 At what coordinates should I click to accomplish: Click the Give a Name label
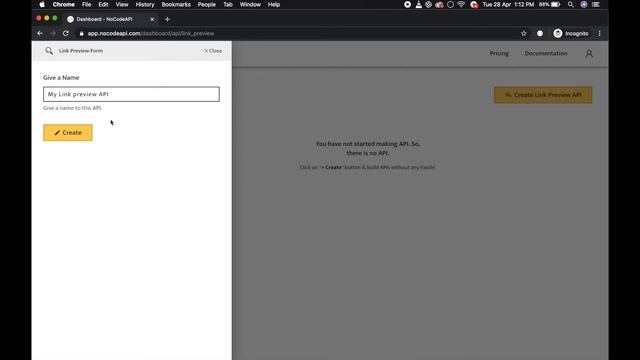point(61,78)
